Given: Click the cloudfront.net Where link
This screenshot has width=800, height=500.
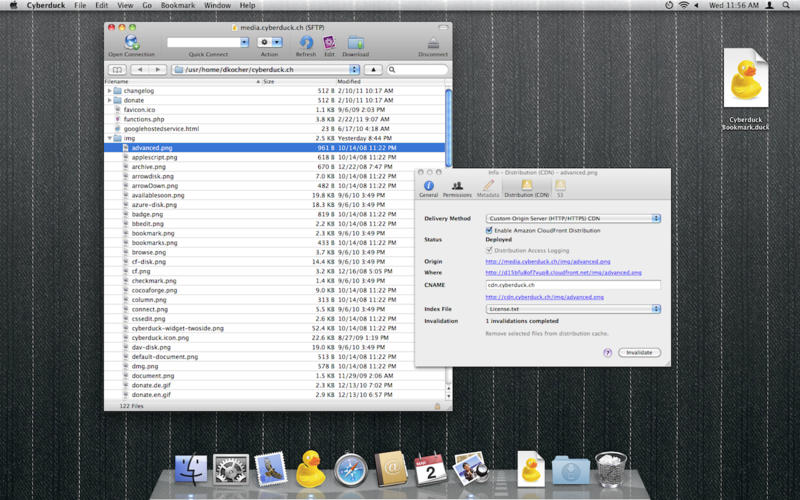Looking at the screenshot, I should coord(563,272).
